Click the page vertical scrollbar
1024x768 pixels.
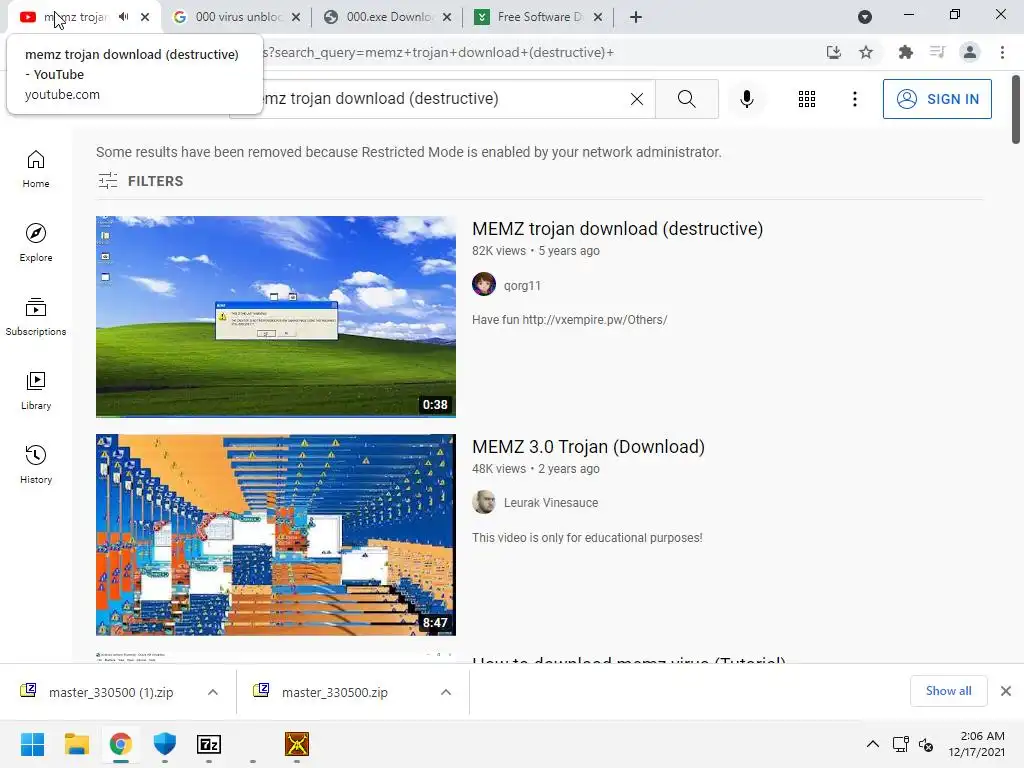[x=1016, y=109]
